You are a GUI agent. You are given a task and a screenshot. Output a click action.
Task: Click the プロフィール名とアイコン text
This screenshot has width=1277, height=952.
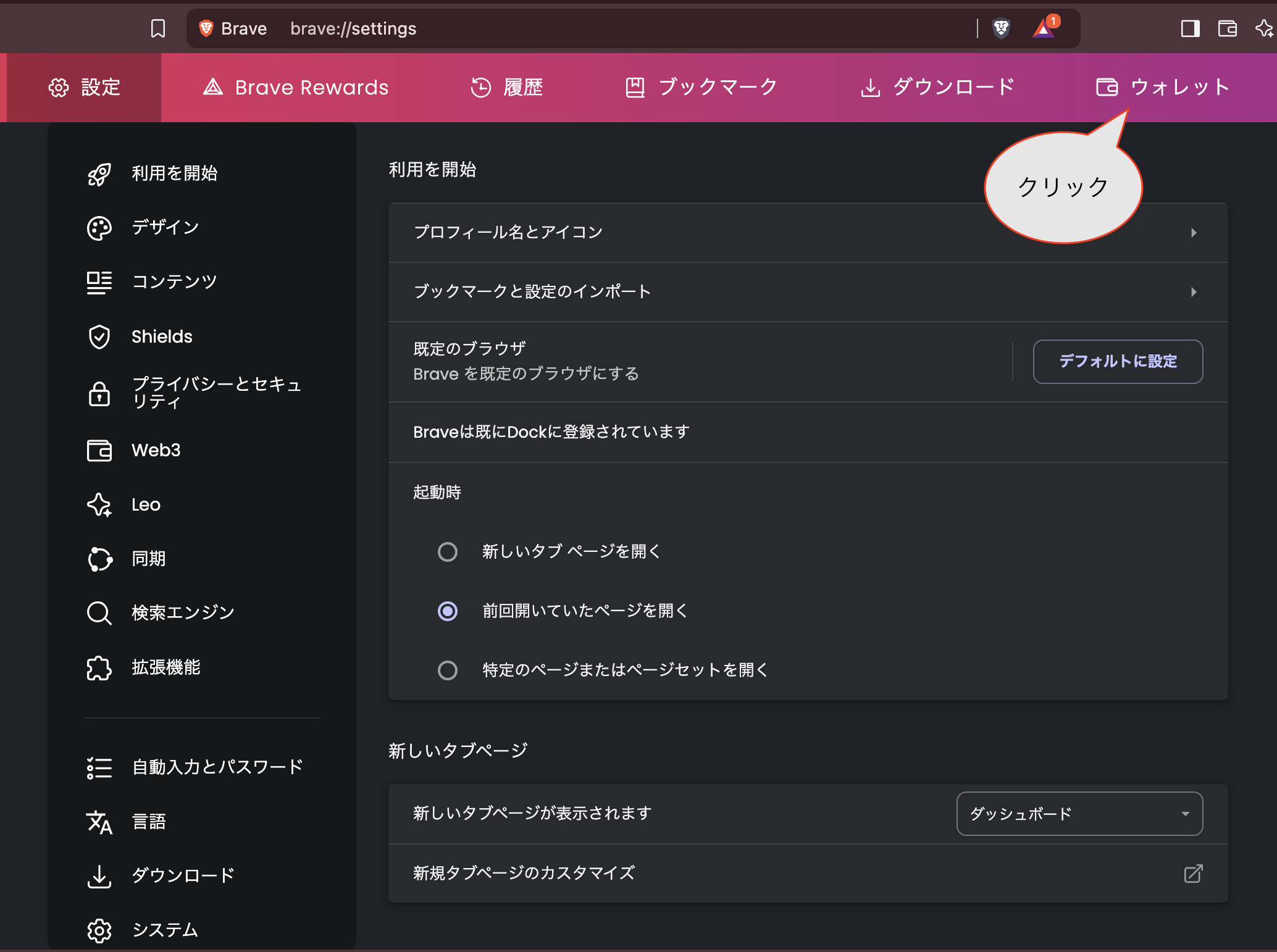coord(508,232)
